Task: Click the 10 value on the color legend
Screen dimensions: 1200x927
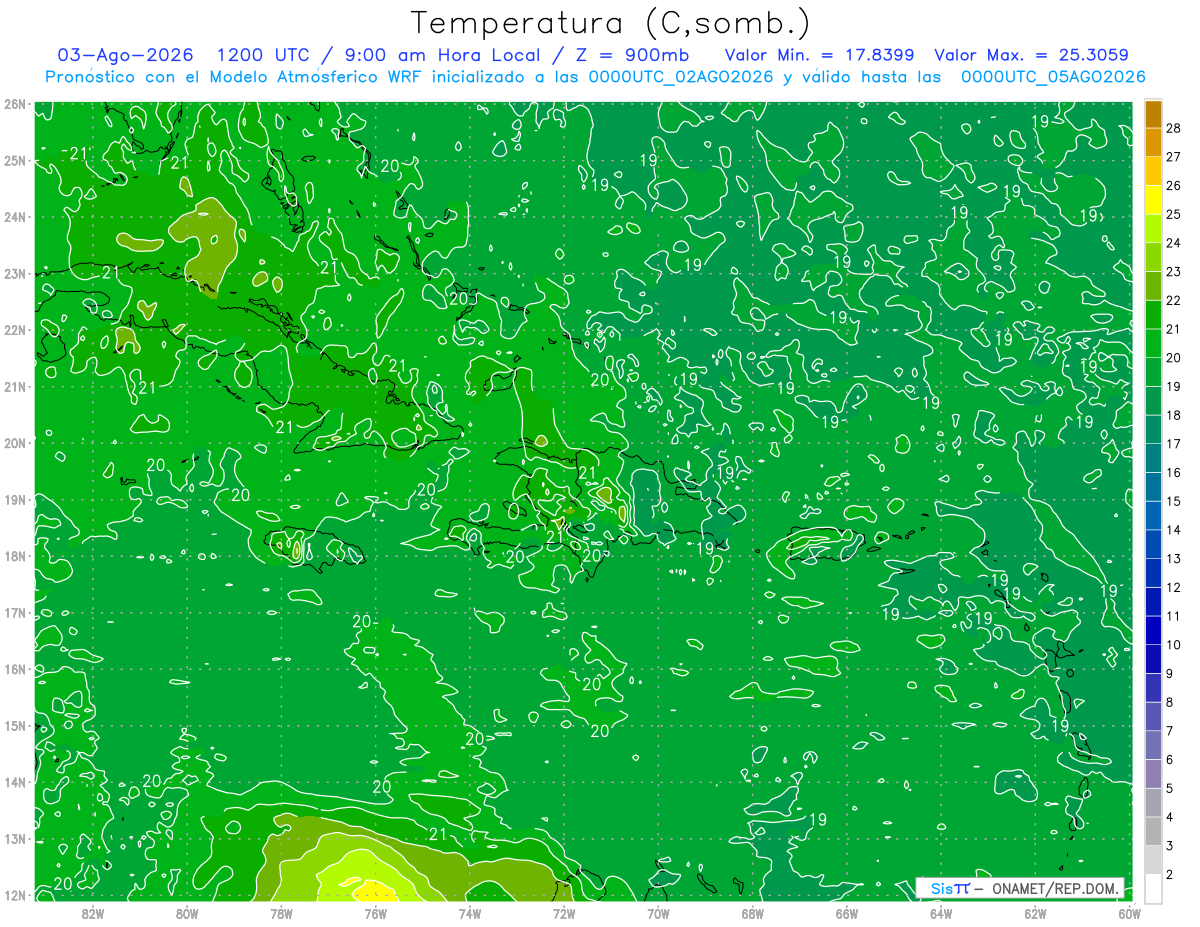Action: click(x=1173, y=645)
